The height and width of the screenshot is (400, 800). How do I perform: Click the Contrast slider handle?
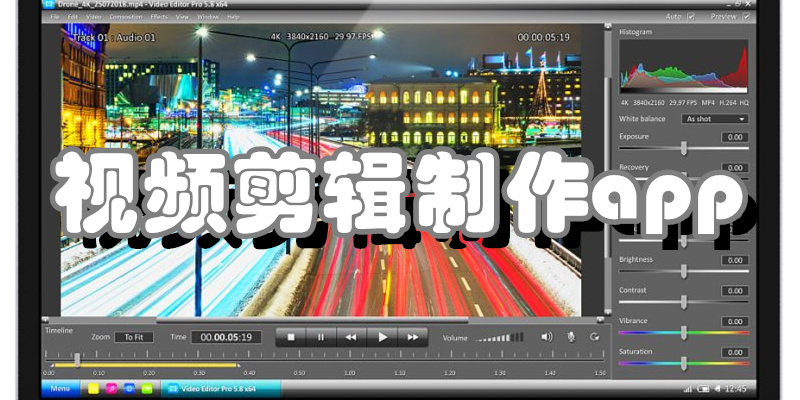point(684,302)
